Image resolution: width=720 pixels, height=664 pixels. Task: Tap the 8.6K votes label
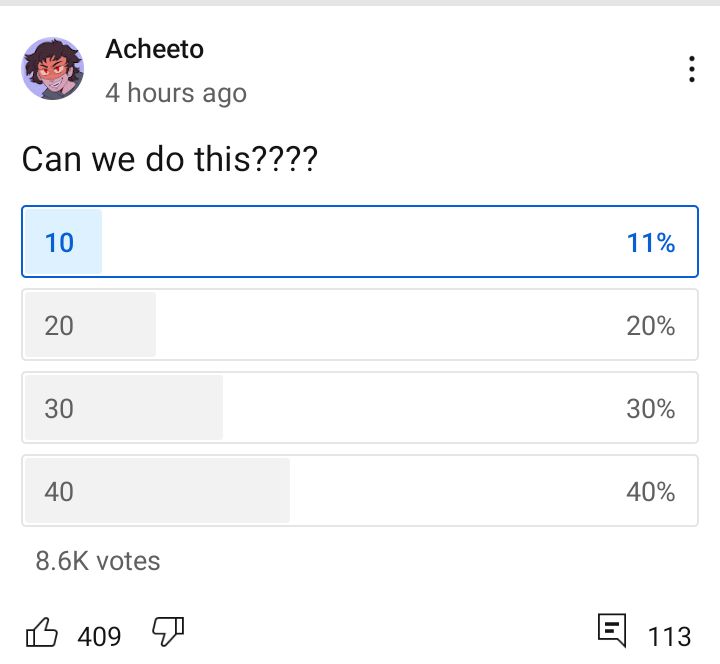[x=98, y=561]
